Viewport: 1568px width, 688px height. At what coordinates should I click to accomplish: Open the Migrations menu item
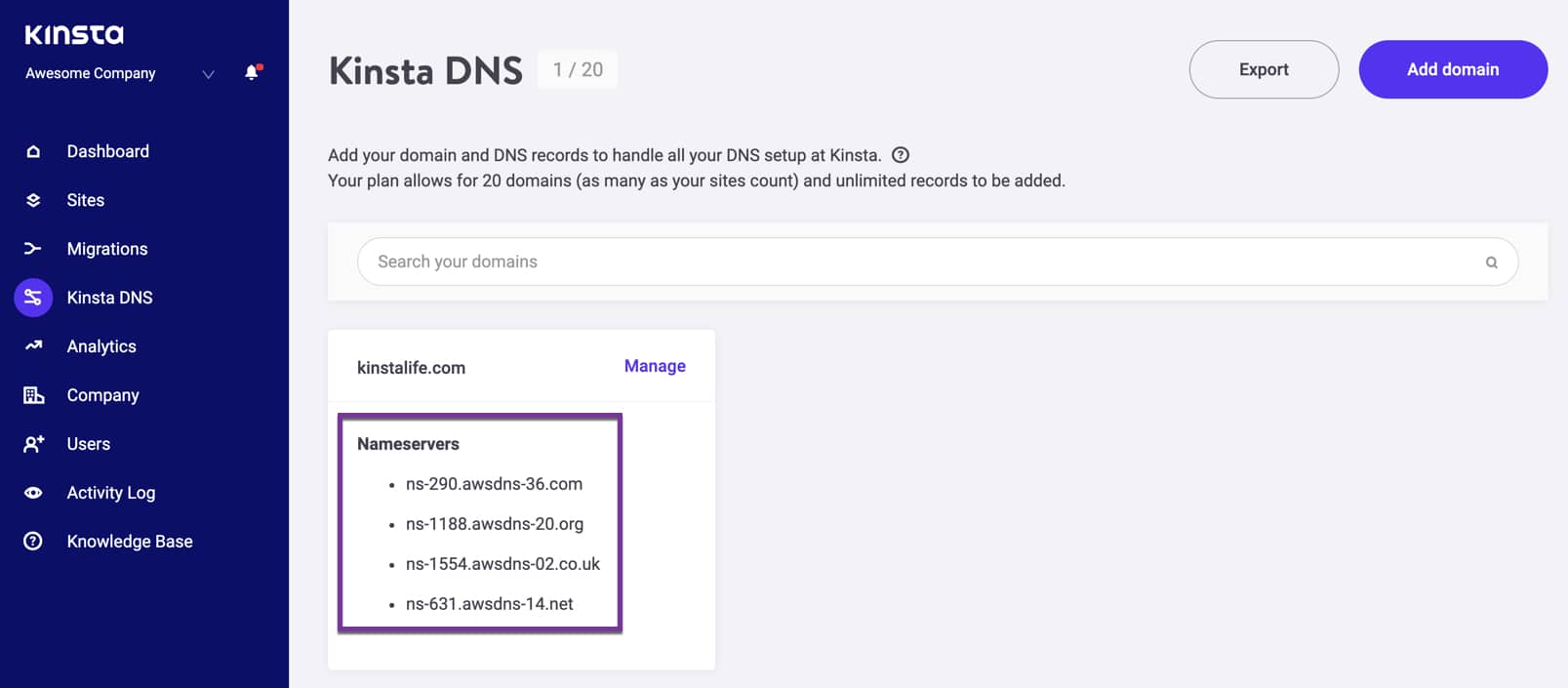coord(107,249)
